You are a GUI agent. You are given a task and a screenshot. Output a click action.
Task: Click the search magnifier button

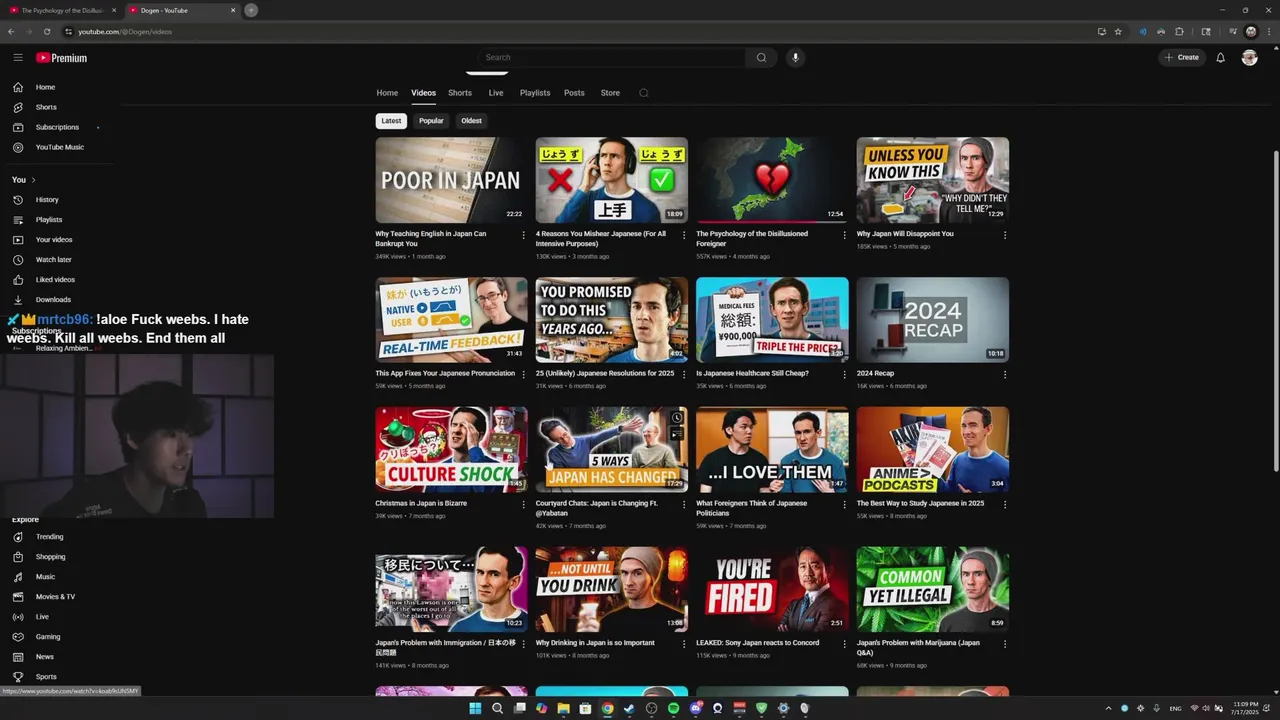point(761,57)
